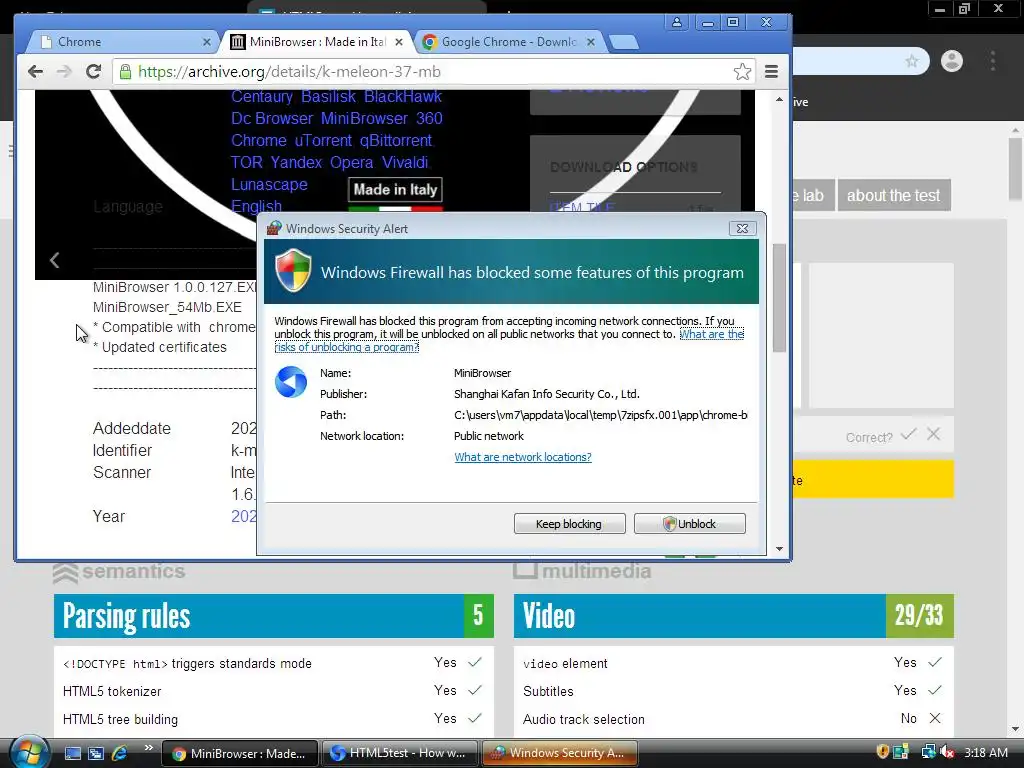Click the Windows Start orb
Image resolution: width=1024 pixels, height=768 pixels.
click(29, 752)
